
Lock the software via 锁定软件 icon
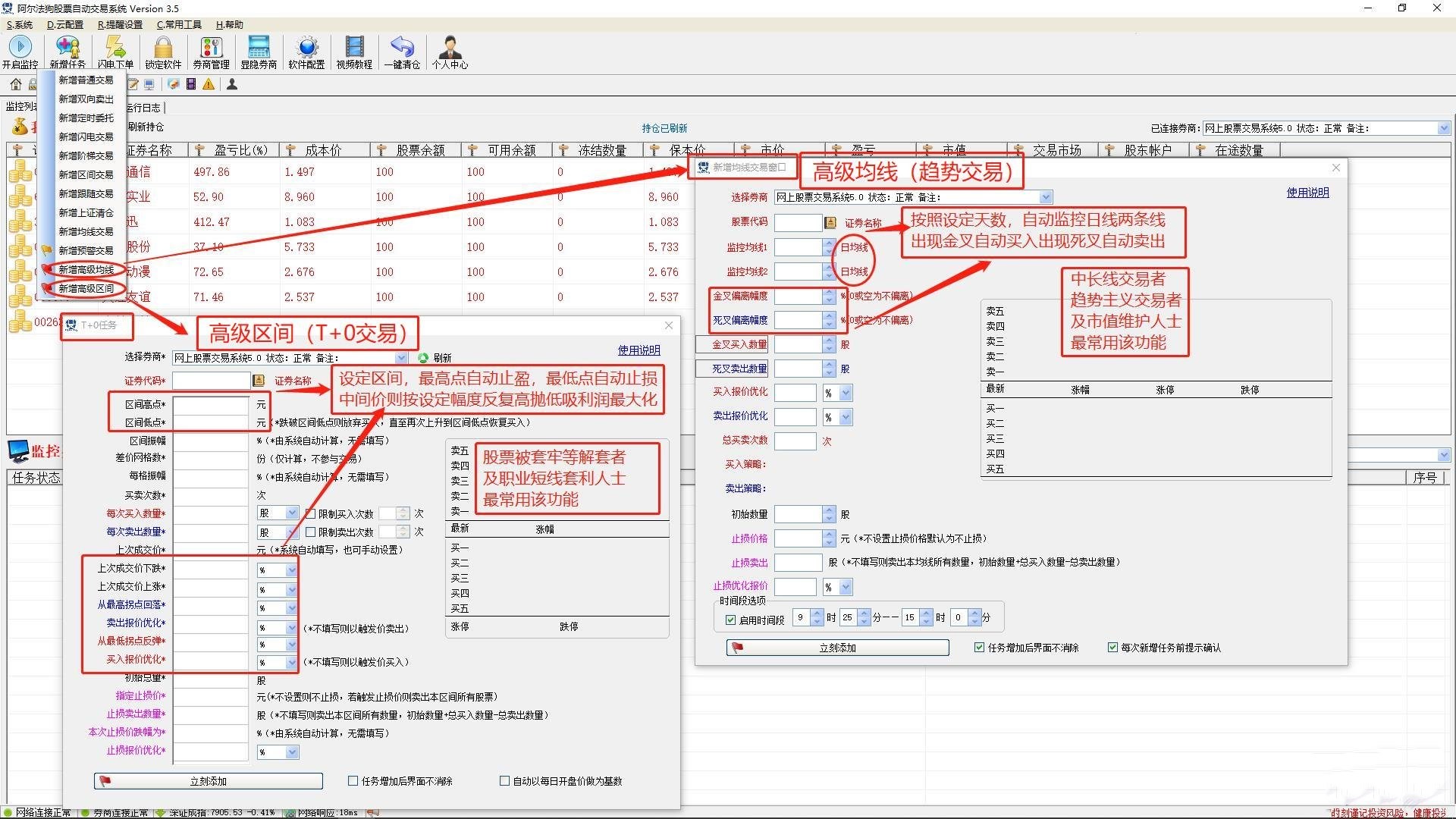[x=163, y=51]
